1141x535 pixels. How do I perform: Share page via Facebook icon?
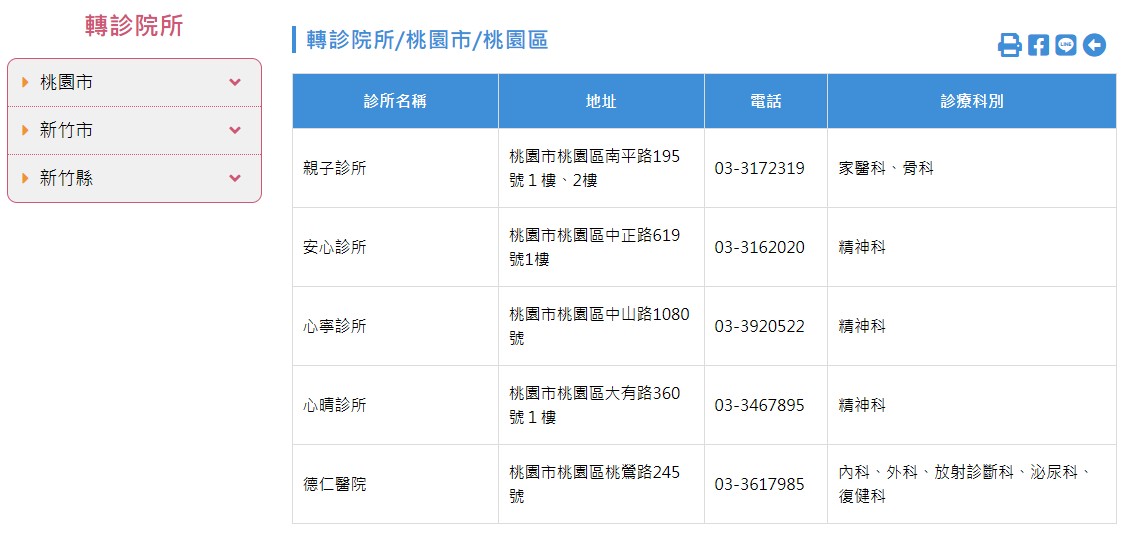tap(1038, 45)
